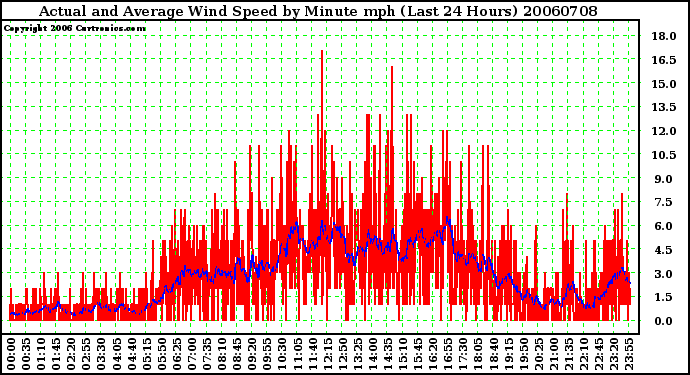Screen dimensions: 690x375
Task: Click the 07:35 time label
Action: [x=206, y=354]
